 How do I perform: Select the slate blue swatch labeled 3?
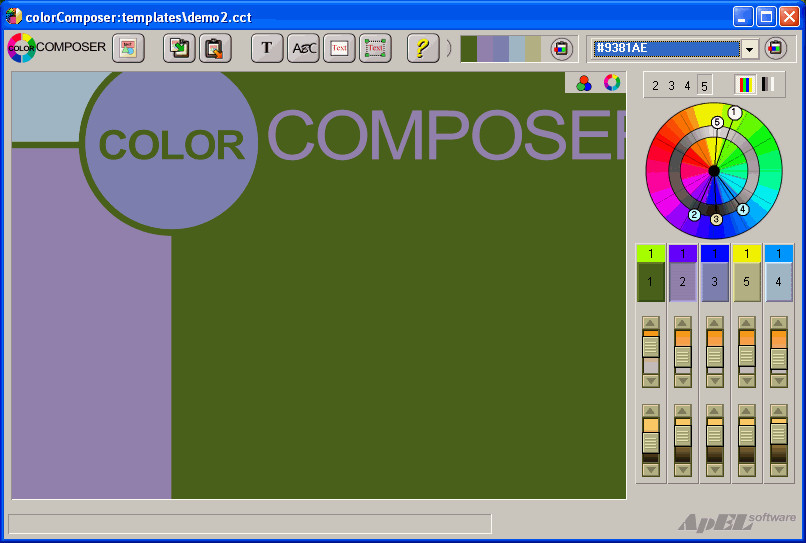click(715, 282)
